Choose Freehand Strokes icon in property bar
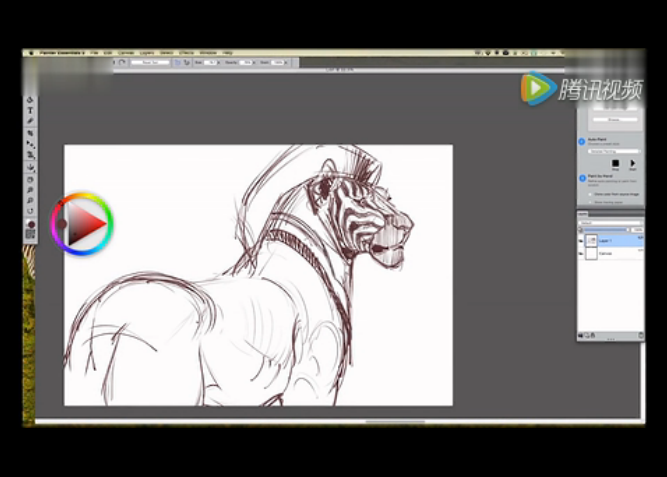The width and height of the screenshot is (667, 477). [177, 63]
